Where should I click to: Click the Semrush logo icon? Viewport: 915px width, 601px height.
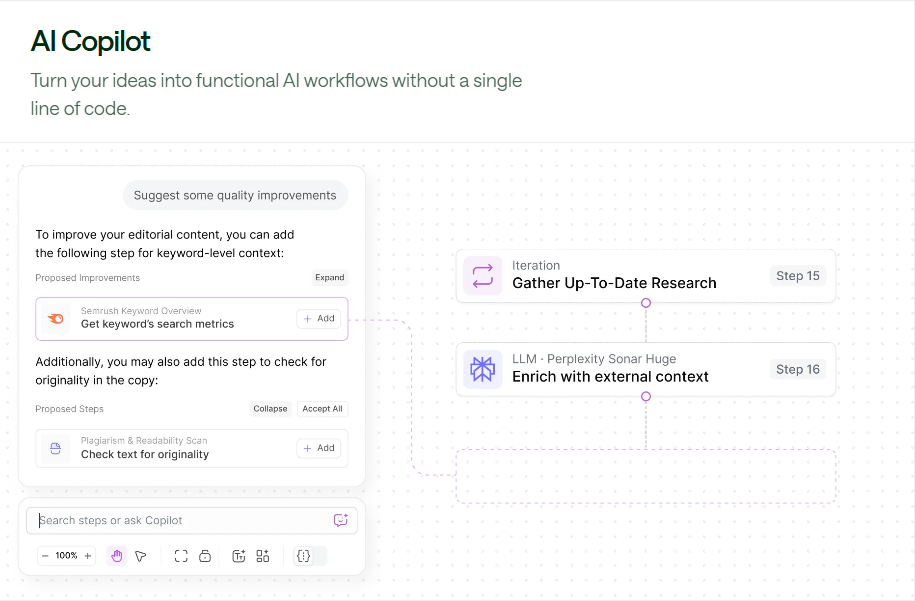[57, 318]
